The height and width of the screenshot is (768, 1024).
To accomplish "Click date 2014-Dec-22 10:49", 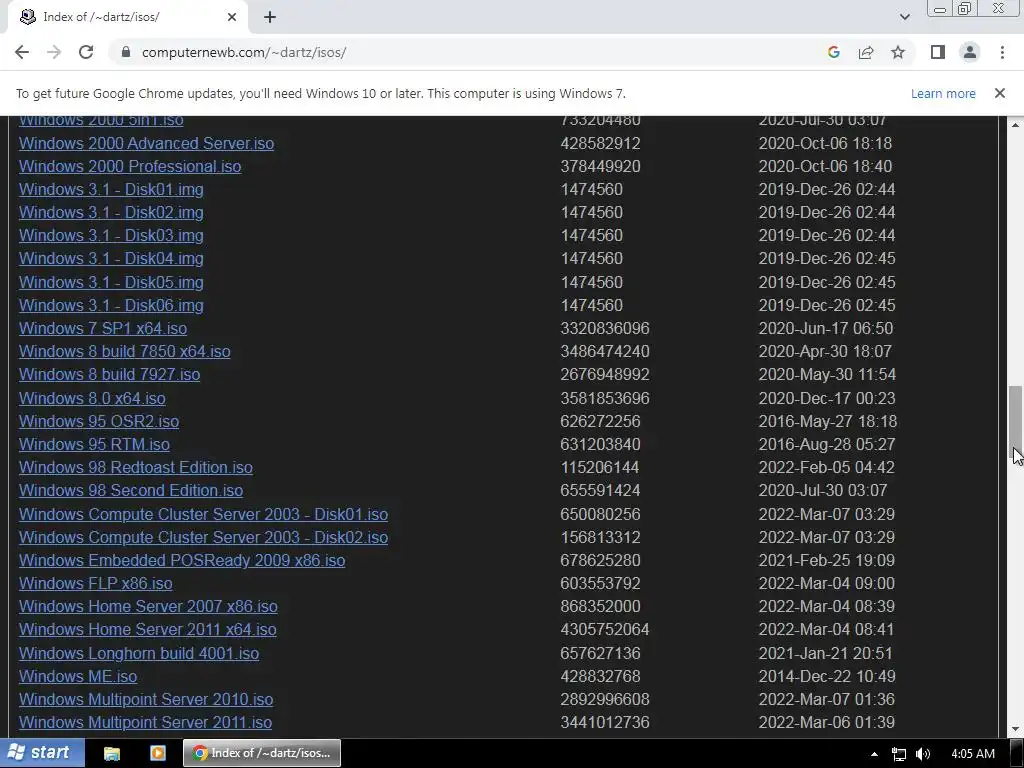I will (x=827, y=676).
